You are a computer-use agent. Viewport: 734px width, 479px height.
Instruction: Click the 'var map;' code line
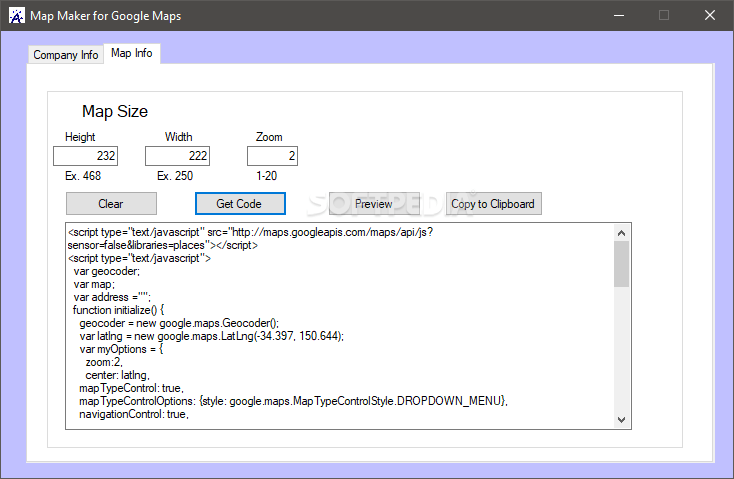94,284
